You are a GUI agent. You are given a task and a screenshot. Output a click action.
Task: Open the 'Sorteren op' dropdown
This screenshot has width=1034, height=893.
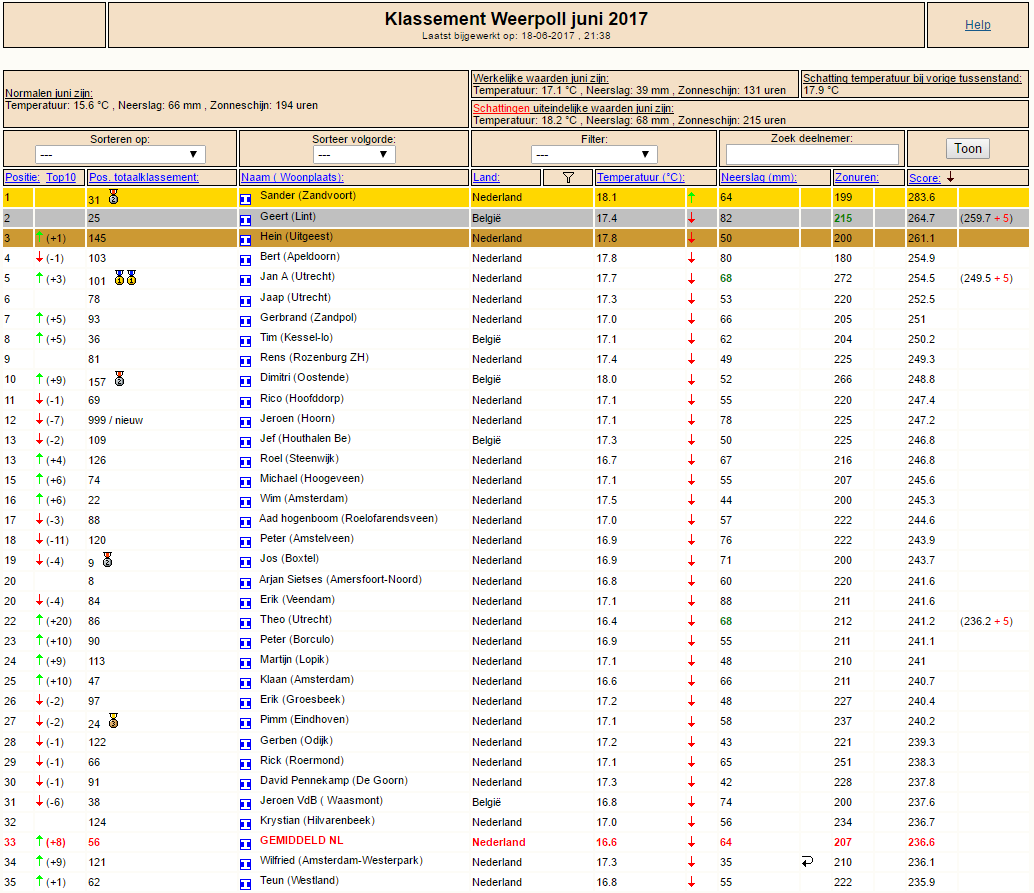[x=120, y=154]
